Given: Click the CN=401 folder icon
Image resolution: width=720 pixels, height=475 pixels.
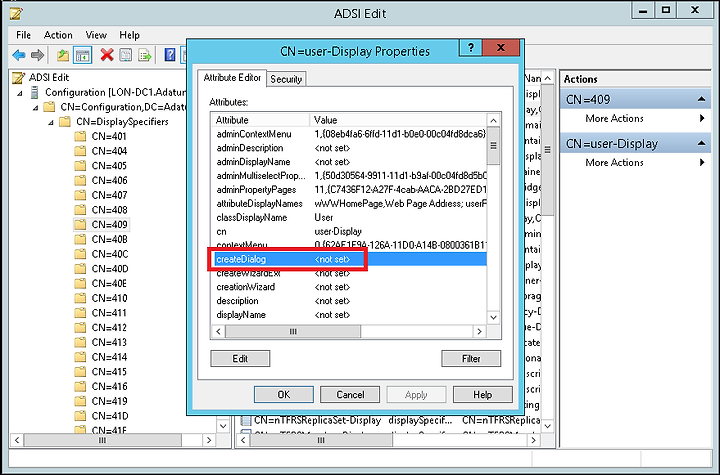Looking at the screenshot, I should pos(80,136).
